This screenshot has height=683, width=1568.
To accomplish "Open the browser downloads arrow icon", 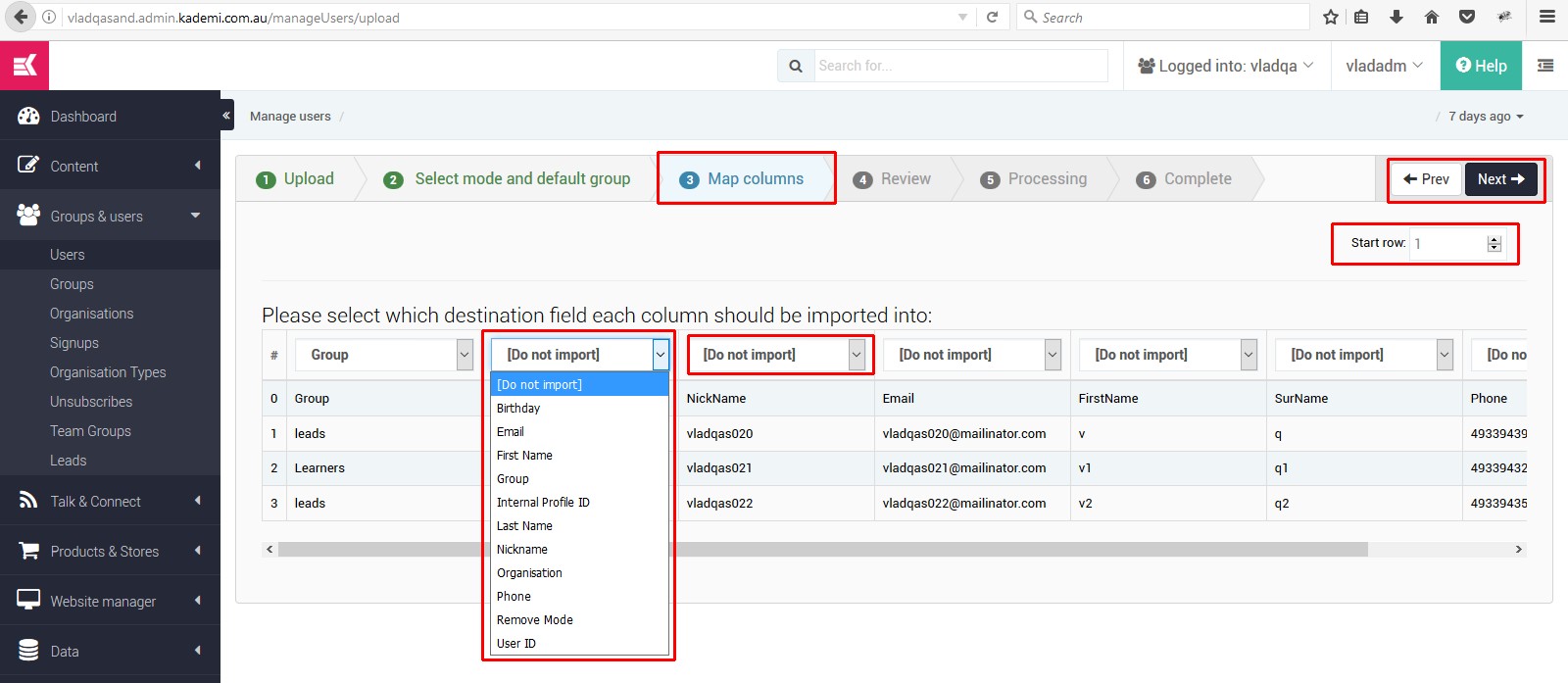I will [x=1396, y=17].
